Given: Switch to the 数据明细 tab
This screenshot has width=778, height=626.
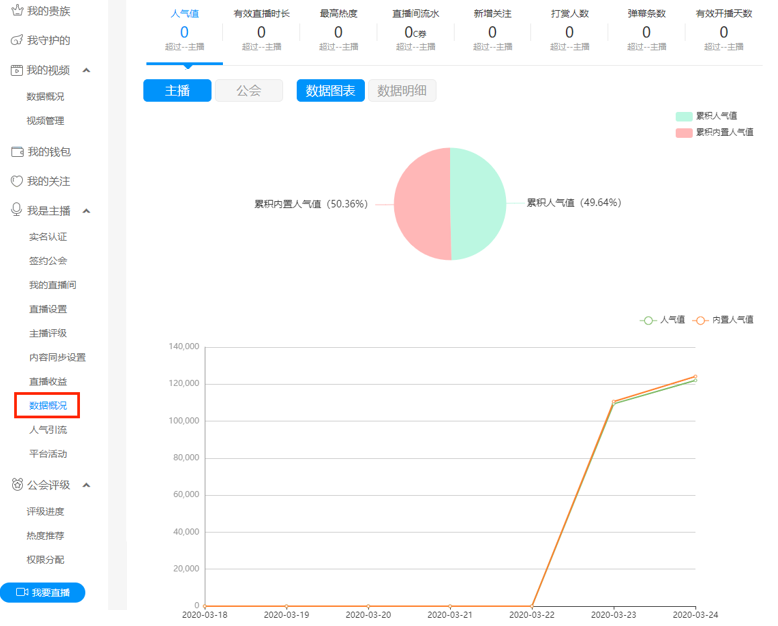Looking at the screenshot, I should (x=402, y=91).
